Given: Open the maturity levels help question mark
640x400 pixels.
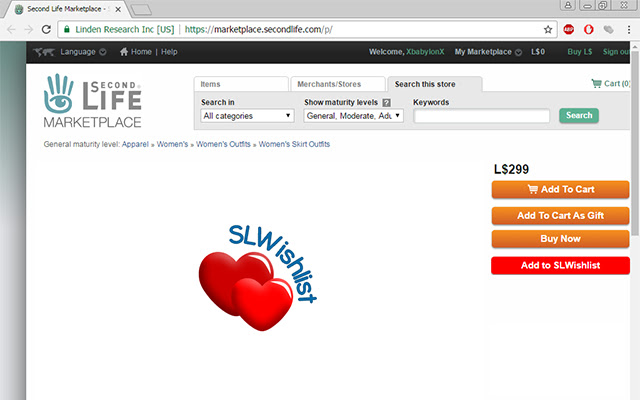Looking at the screenshot, I should [x=386, y=102].
